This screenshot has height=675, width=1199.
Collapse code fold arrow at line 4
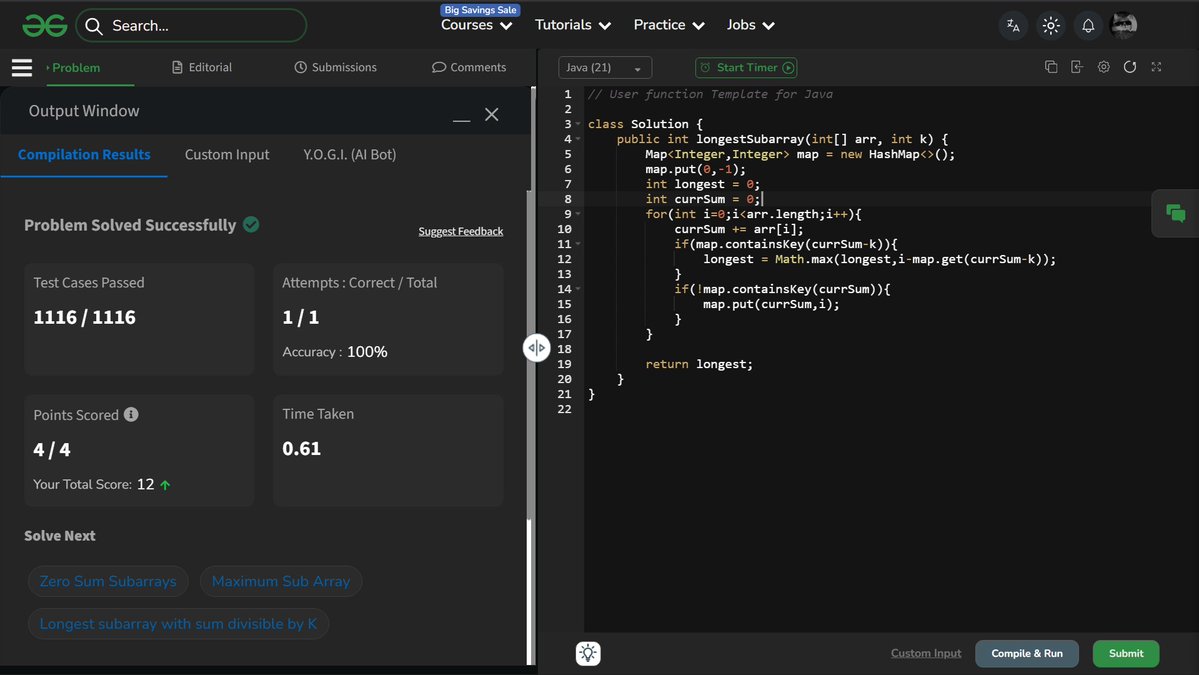pyautogui.click(x=578, y=139)
